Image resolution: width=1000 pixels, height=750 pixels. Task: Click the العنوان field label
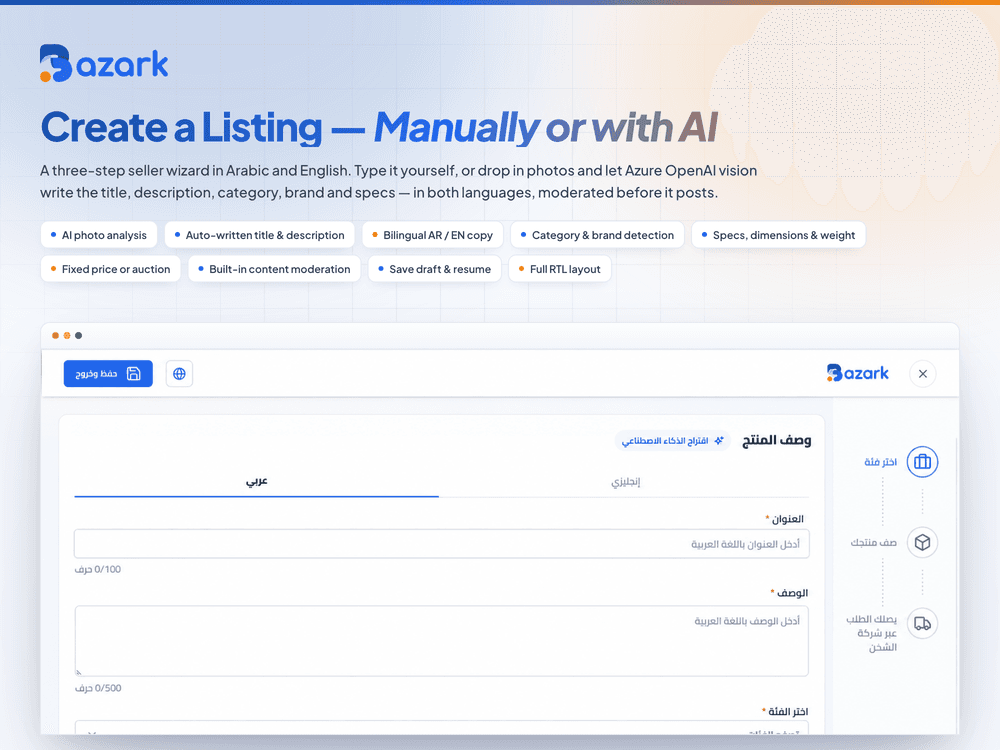click(788, 519)
